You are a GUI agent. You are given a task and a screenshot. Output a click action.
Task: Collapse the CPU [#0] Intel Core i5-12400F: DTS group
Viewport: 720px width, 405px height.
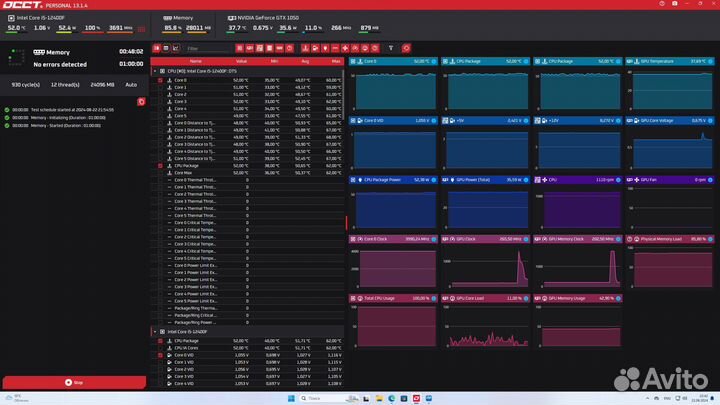pos(155,72)
